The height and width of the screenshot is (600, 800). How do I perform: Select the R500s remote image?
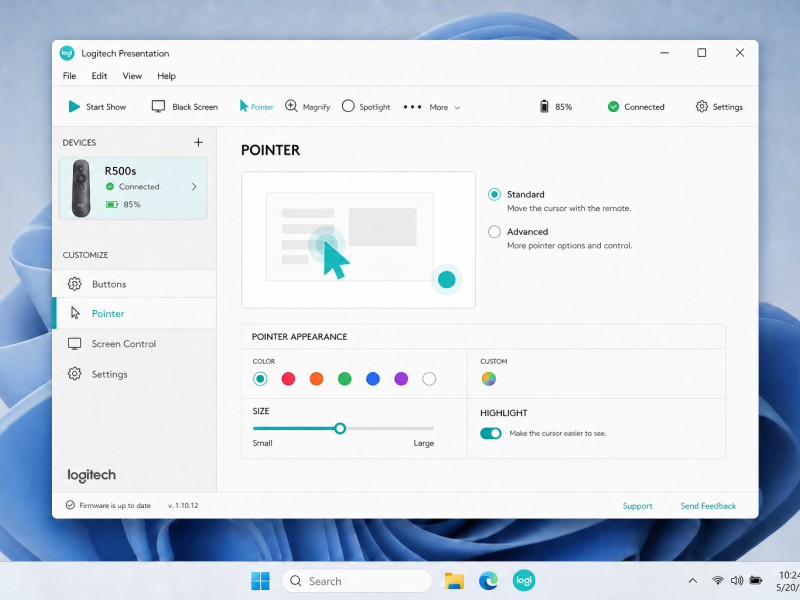coord(81,188)
